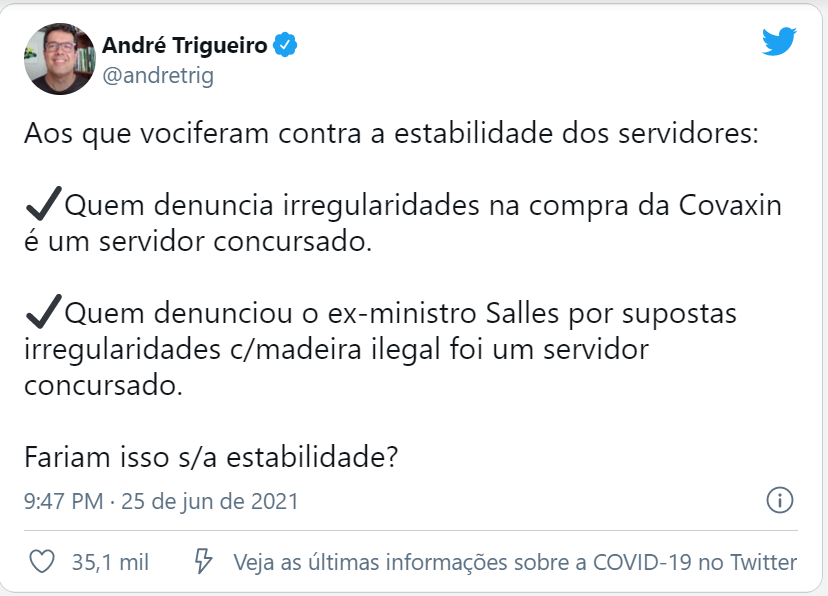Image resolution: width=828 pixels, height=596 pixels.
Task: Open the COVID-19 últimas informações link
Action: pos(515,562)
